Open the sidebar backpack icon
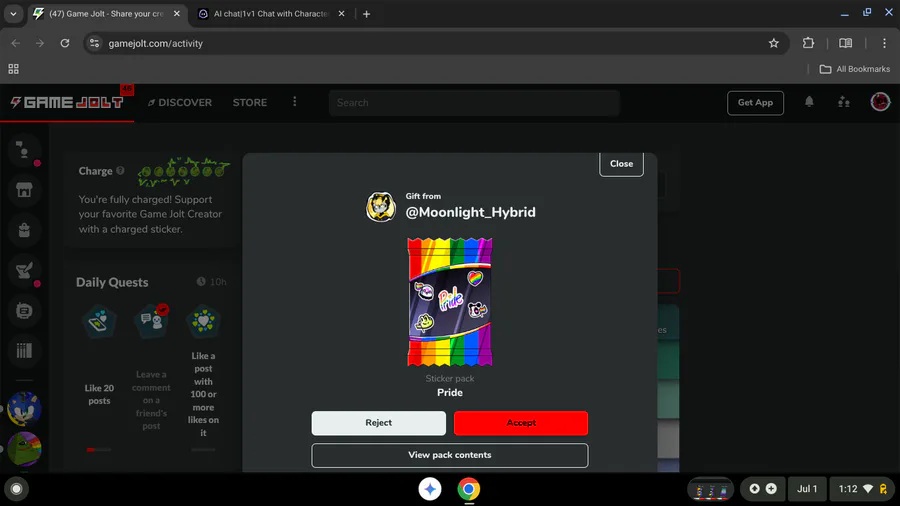 [24, 231]
